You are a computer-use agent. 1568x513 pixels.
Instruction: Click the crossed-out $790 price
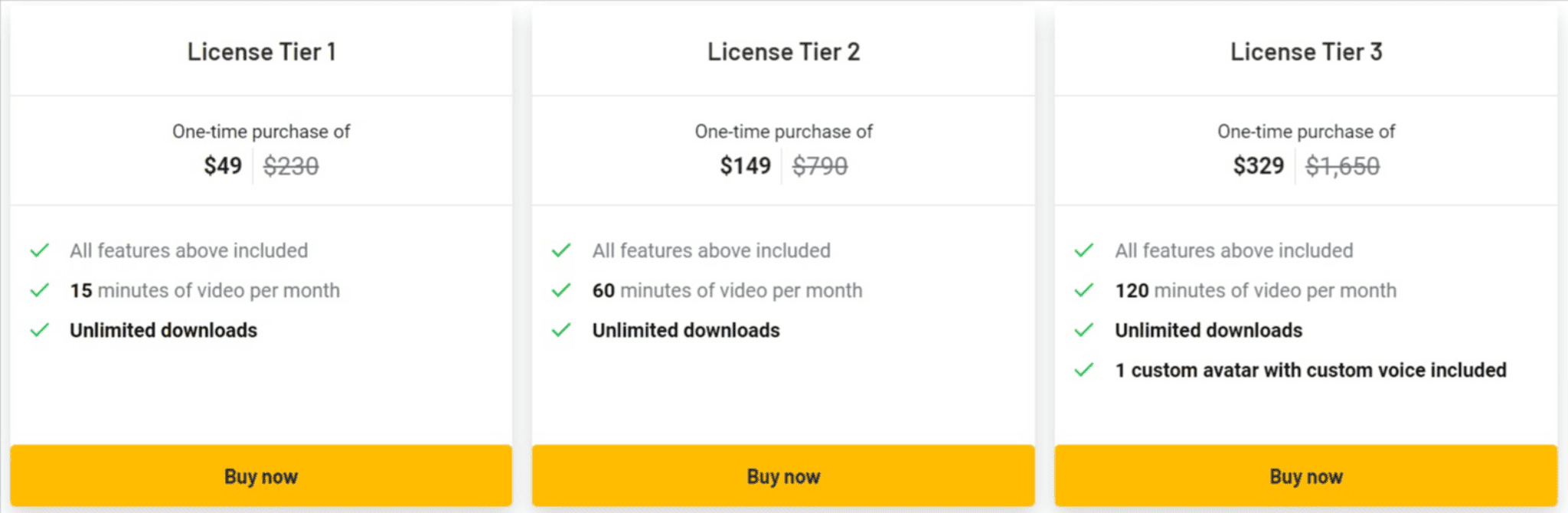pyautogui.click(x=820, y=165)
